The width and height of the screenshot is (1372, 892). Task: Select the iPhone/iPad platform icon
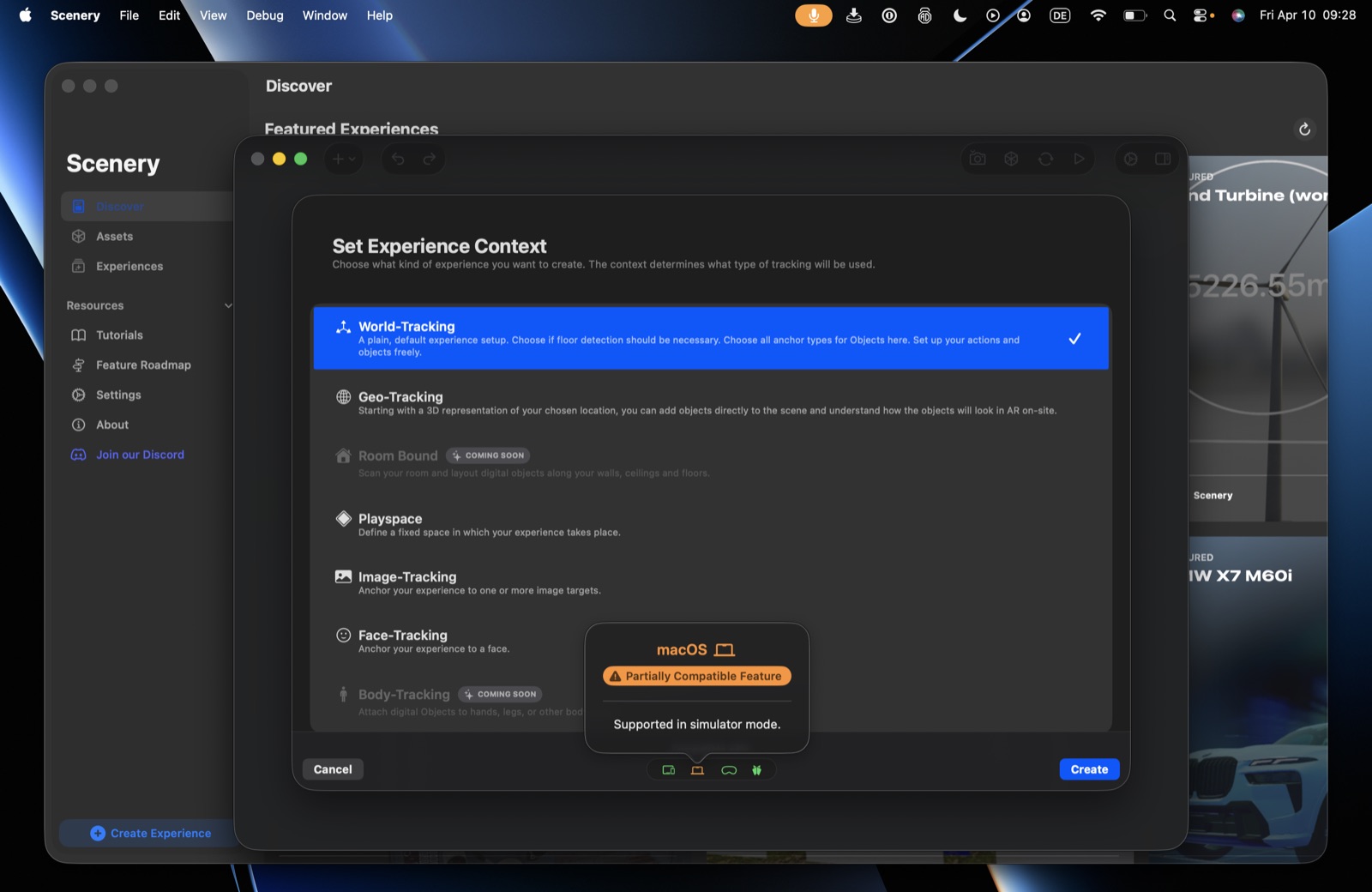pyautogui.click(x=669, y=770)
